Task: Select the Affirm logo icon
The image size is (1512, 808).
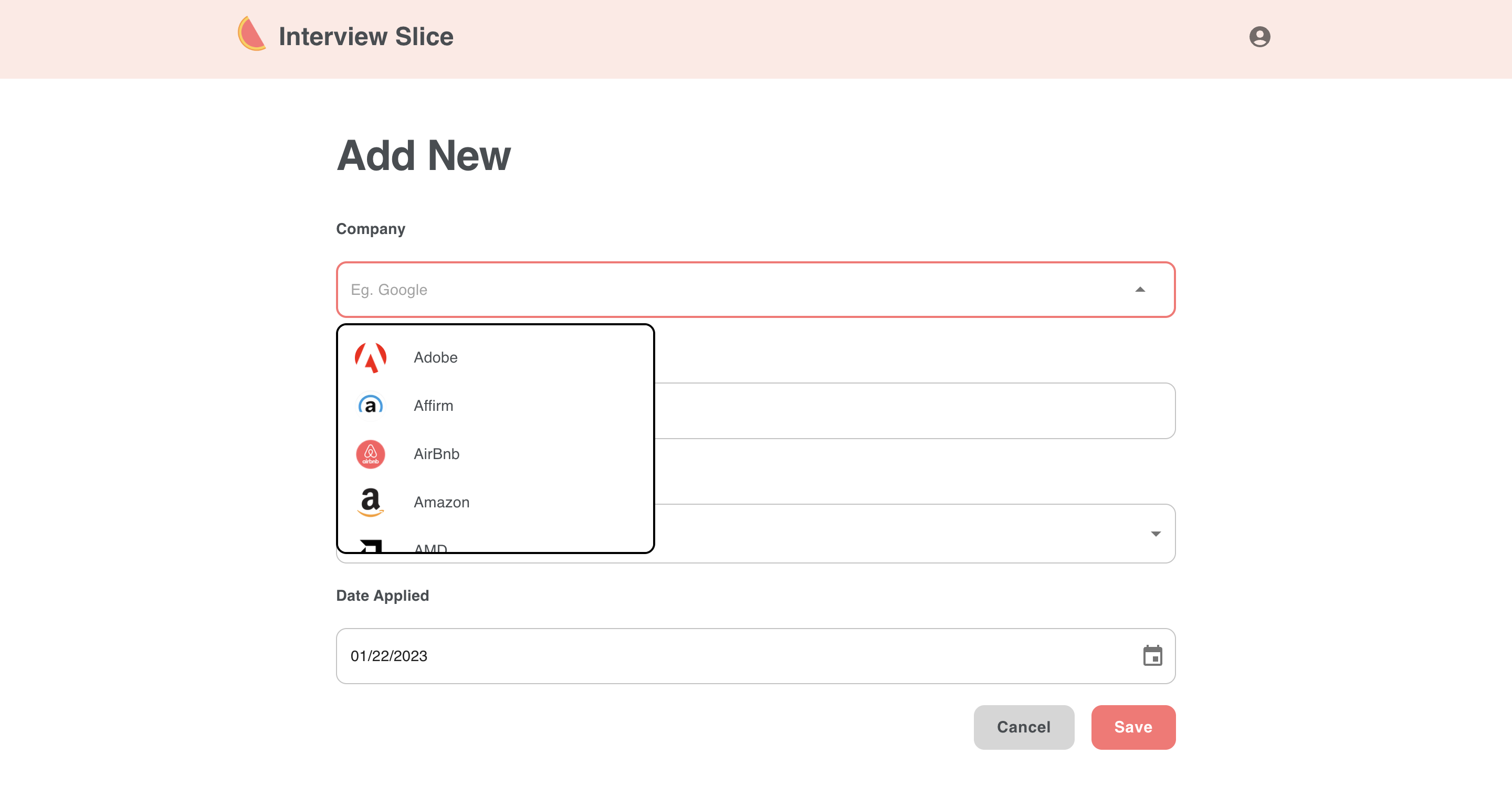Action: (x=371, y=406)
